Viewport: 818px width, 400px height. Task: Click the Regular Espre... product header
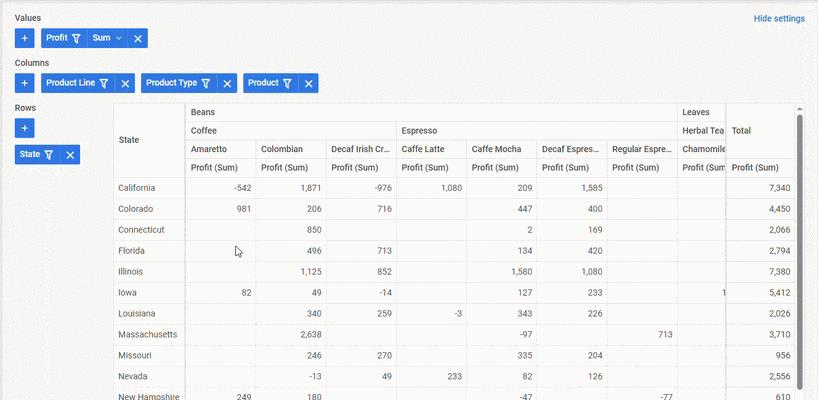tap(642, 149)
